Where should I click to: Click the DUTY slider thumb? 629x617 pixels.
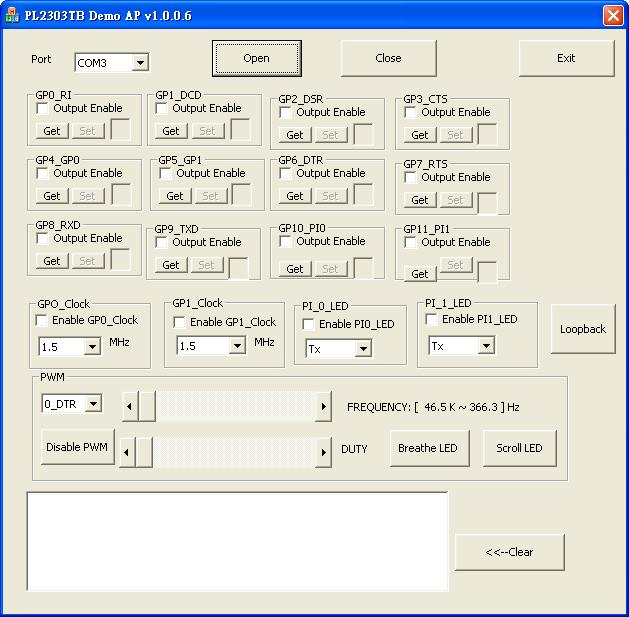(x=144, y=452)
